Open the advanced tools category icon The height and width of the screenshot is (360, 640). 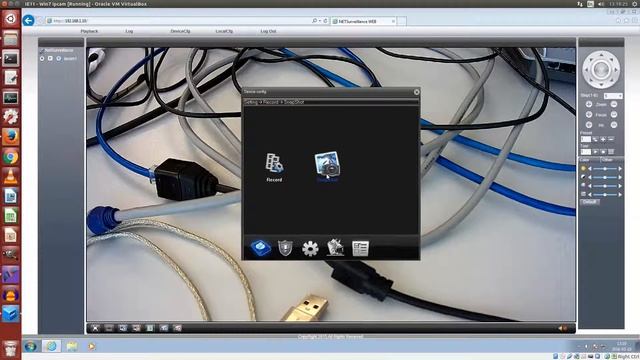(335, 248)
